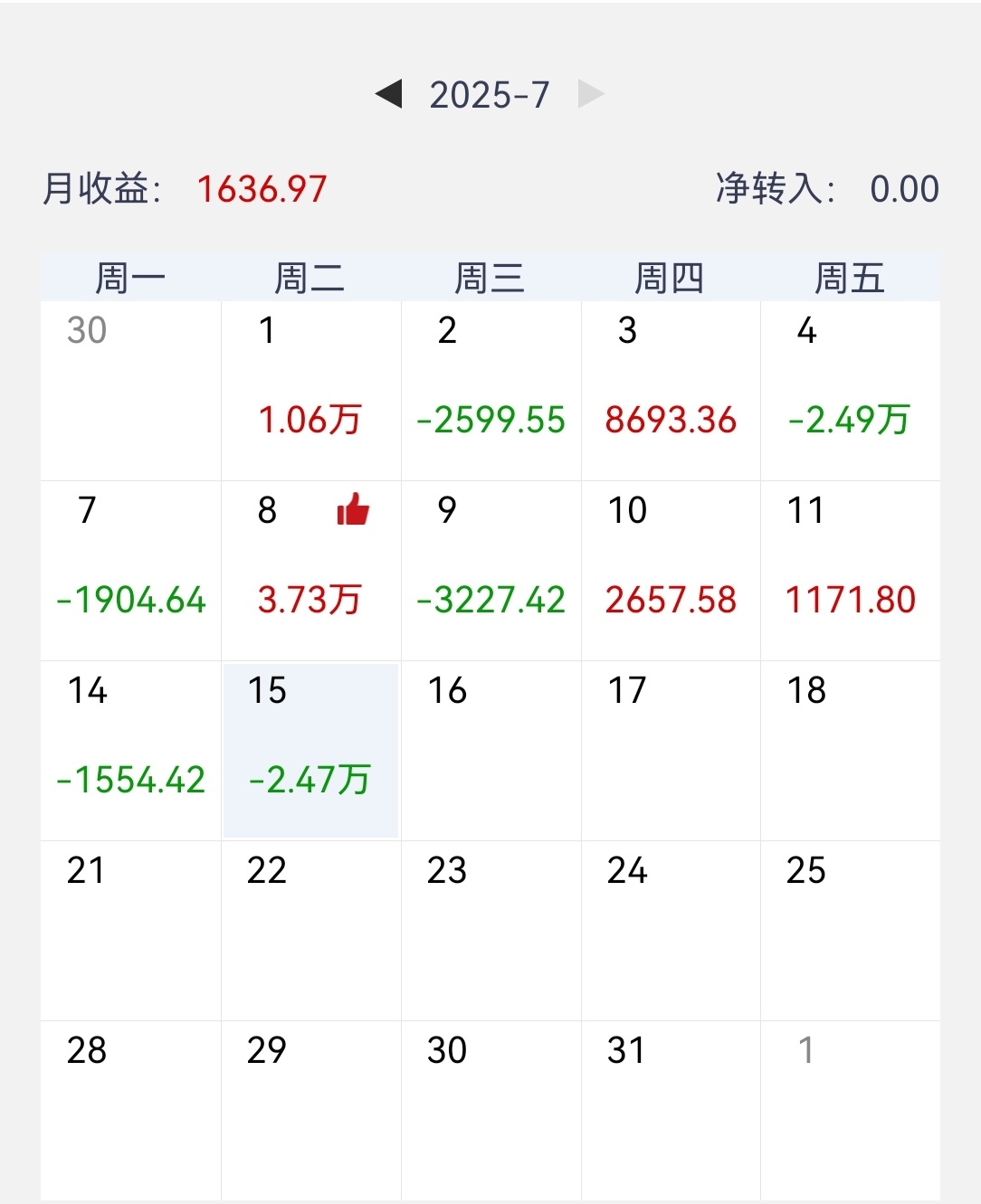Select day 28 in the calendar
Viewport: 981px width, 1204px height.
[130, 1111]
